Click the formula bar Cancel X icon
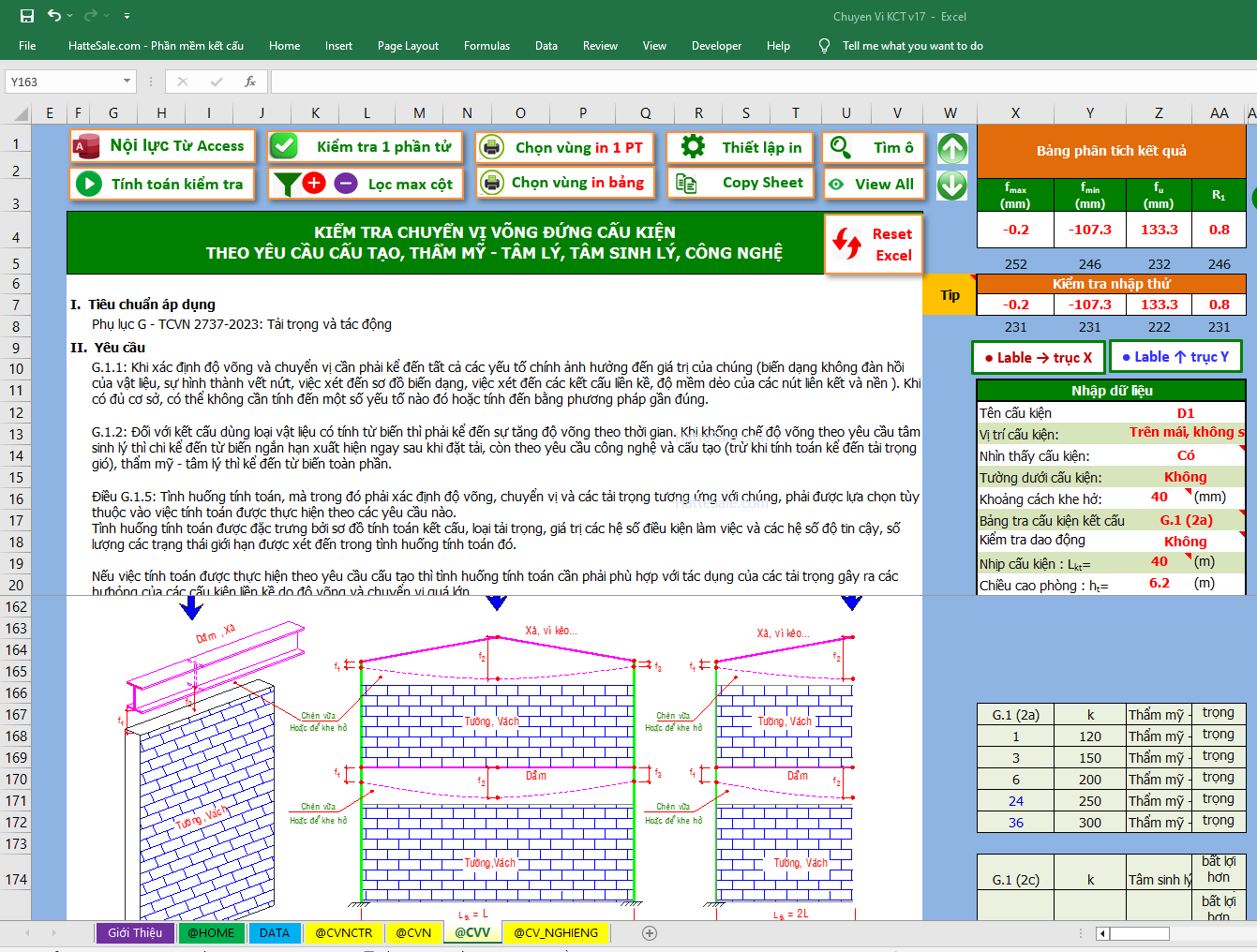This screenshot has width=1257, height=952. click(183, 82)
